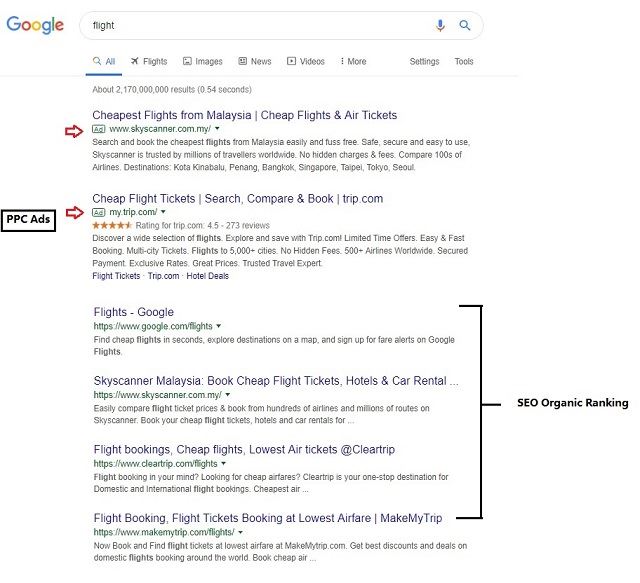This screenshot has height=583, width=640.
Task: Expand dropdown arrow next to cleartrip.com/flights URL
Action: pos(223,463)
